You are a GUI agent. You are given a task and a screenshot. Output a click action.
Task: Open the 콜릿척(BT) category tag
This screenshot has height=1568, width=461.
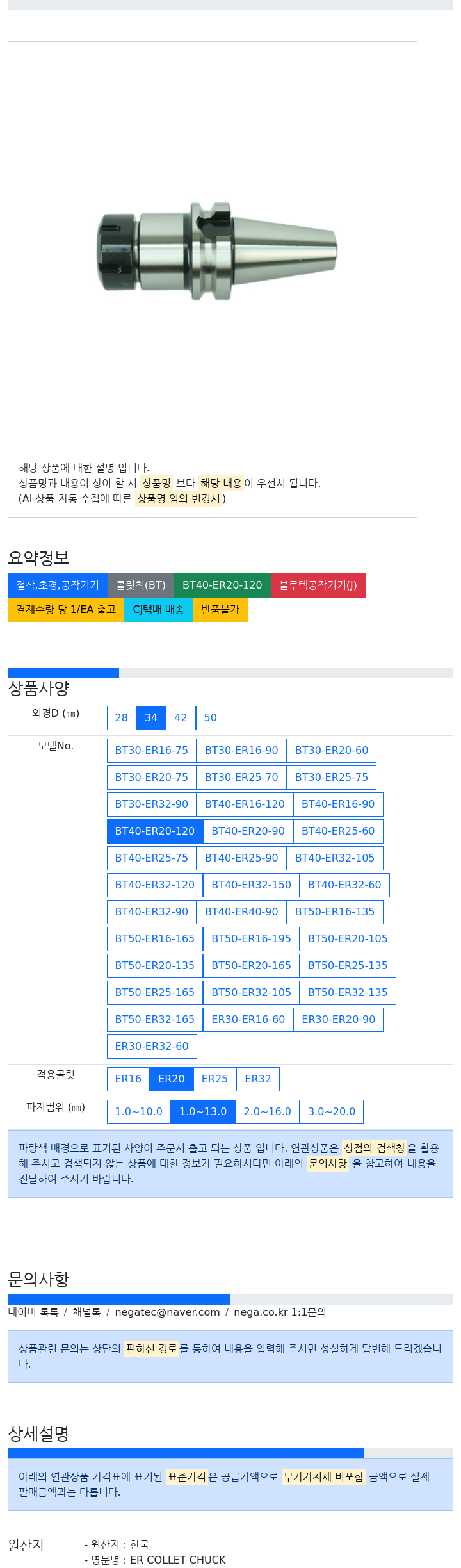(140, 585)
